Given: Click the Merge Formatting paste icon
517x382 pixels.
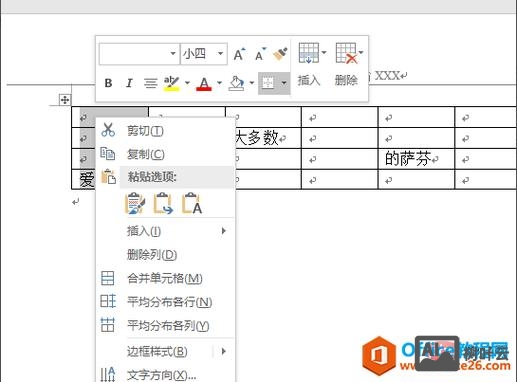Looking at the screenshot, I should (163, 203).
